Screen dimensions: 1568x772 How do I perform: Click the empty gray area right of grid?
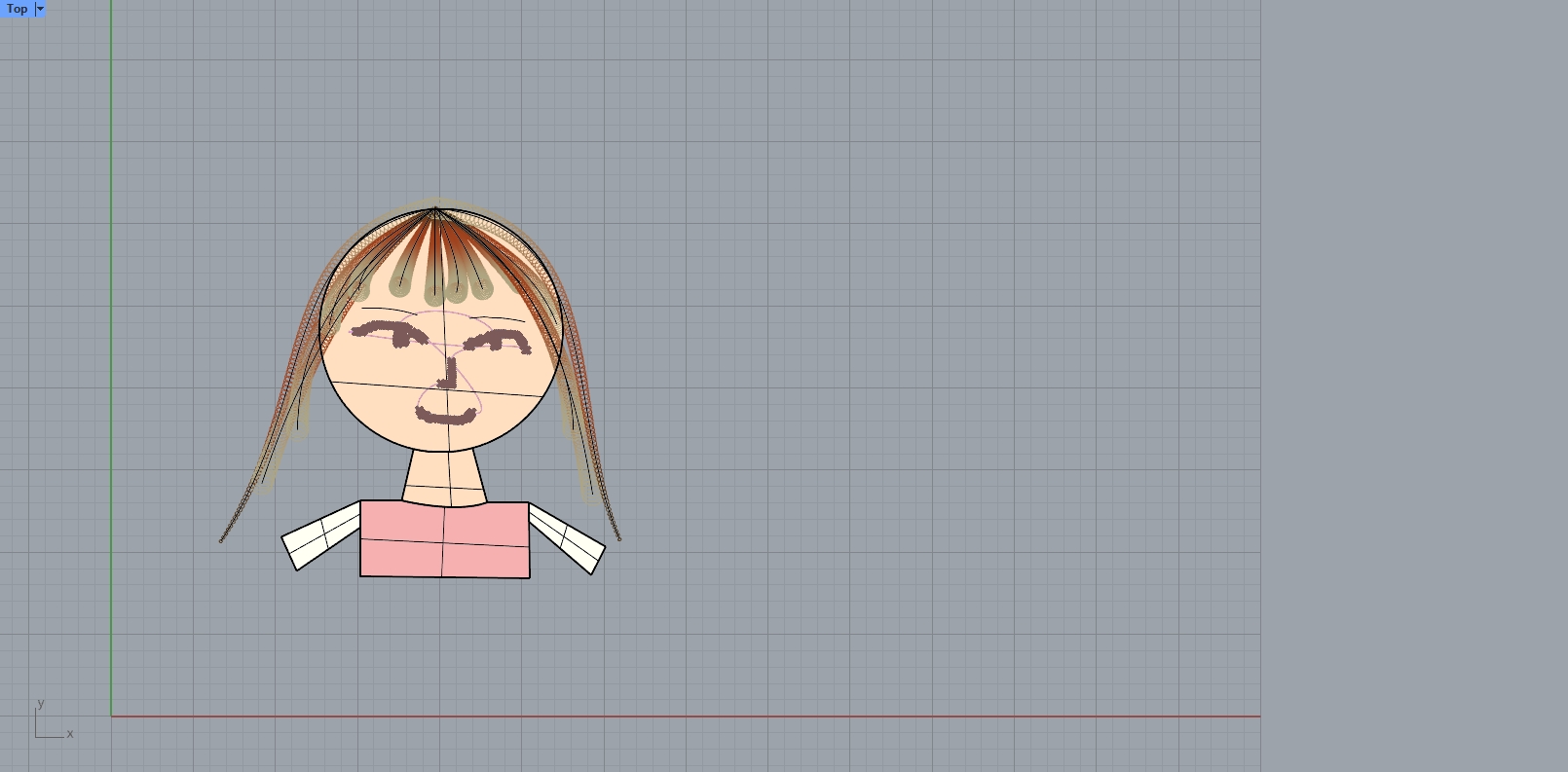[x=1412, y=389]
